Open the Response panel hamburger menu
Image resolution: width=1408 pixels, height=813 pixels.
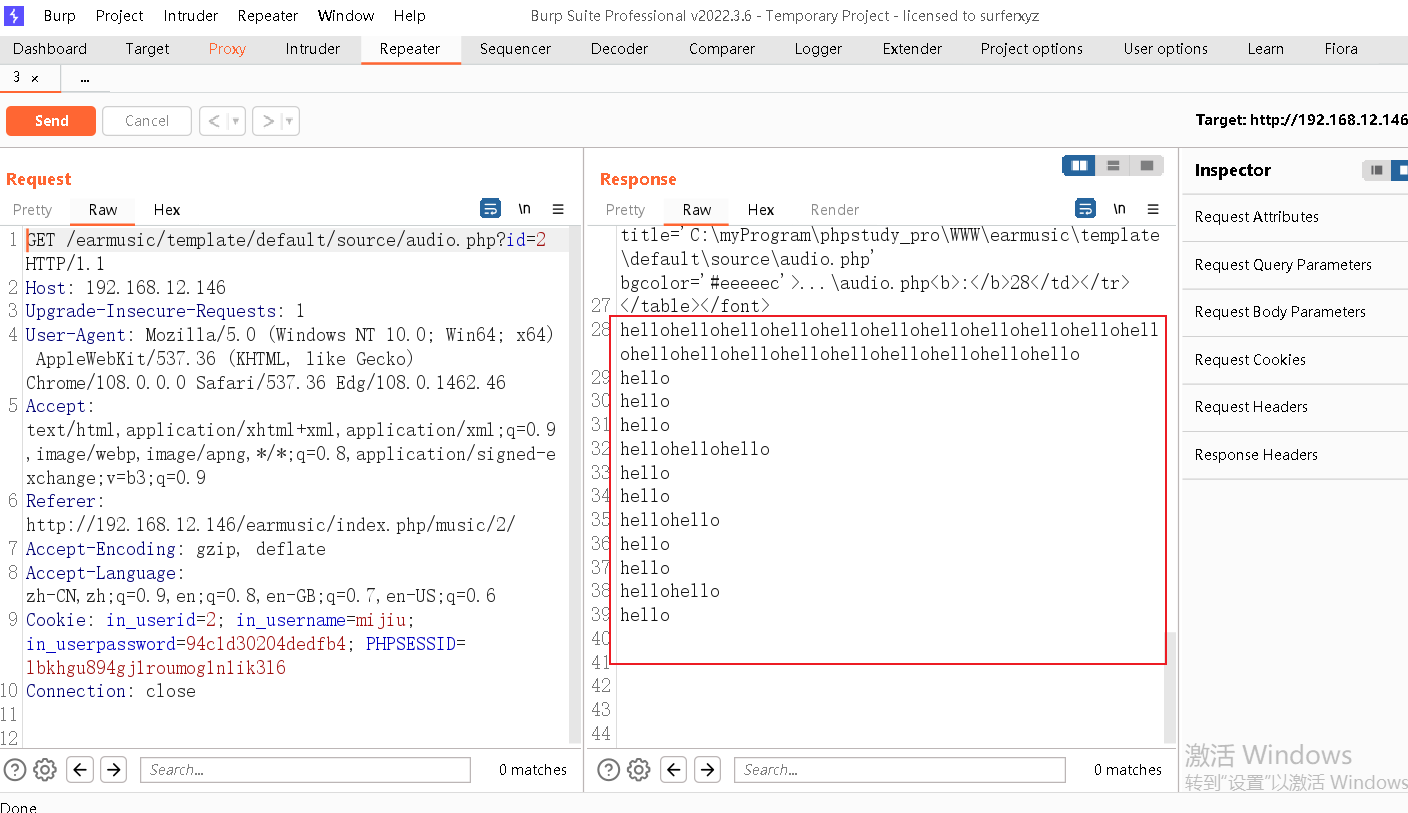pyautogui.click(x=1153, y=209)
